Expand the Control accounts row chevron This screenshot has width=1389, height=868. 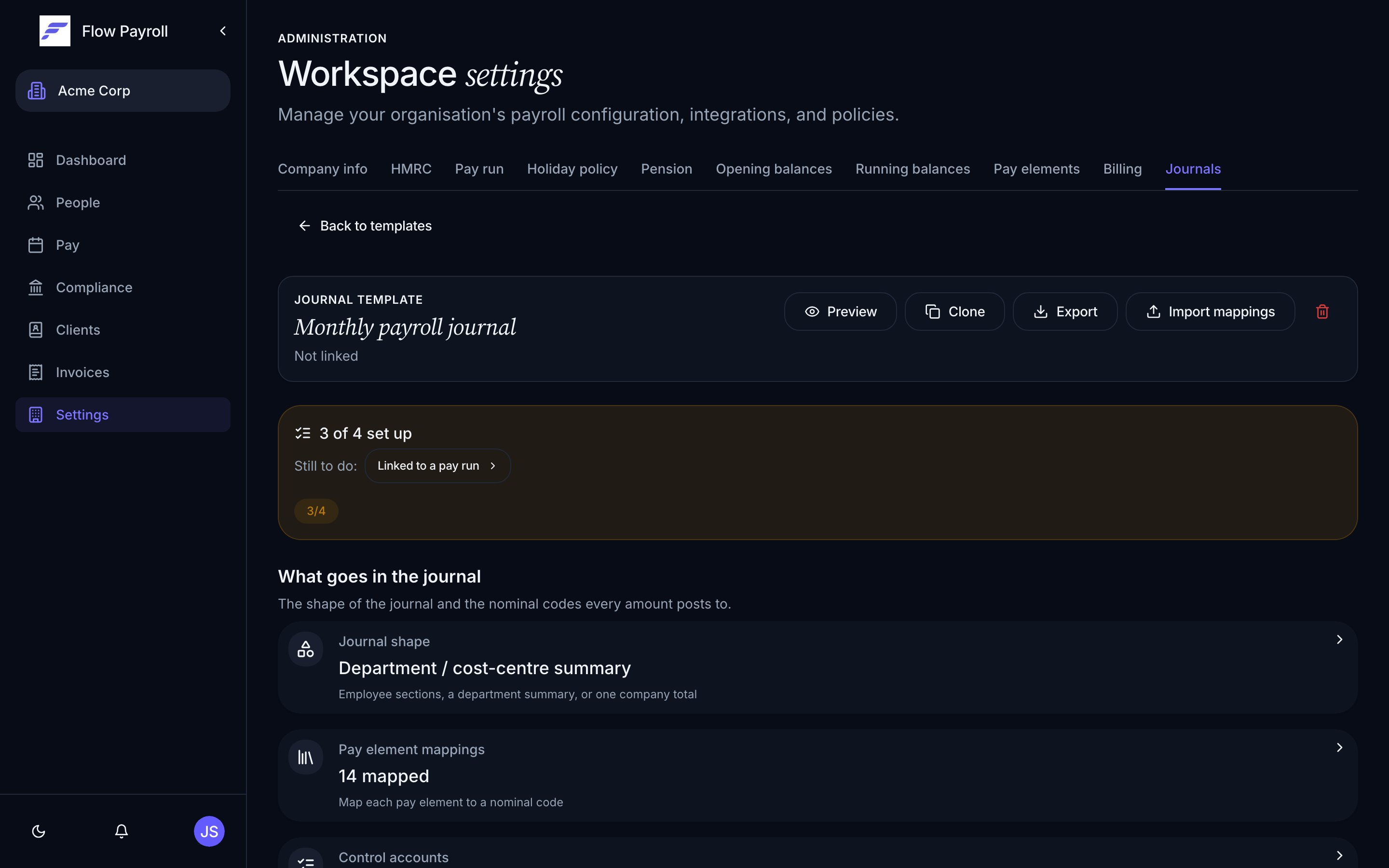click(1339, 855)
